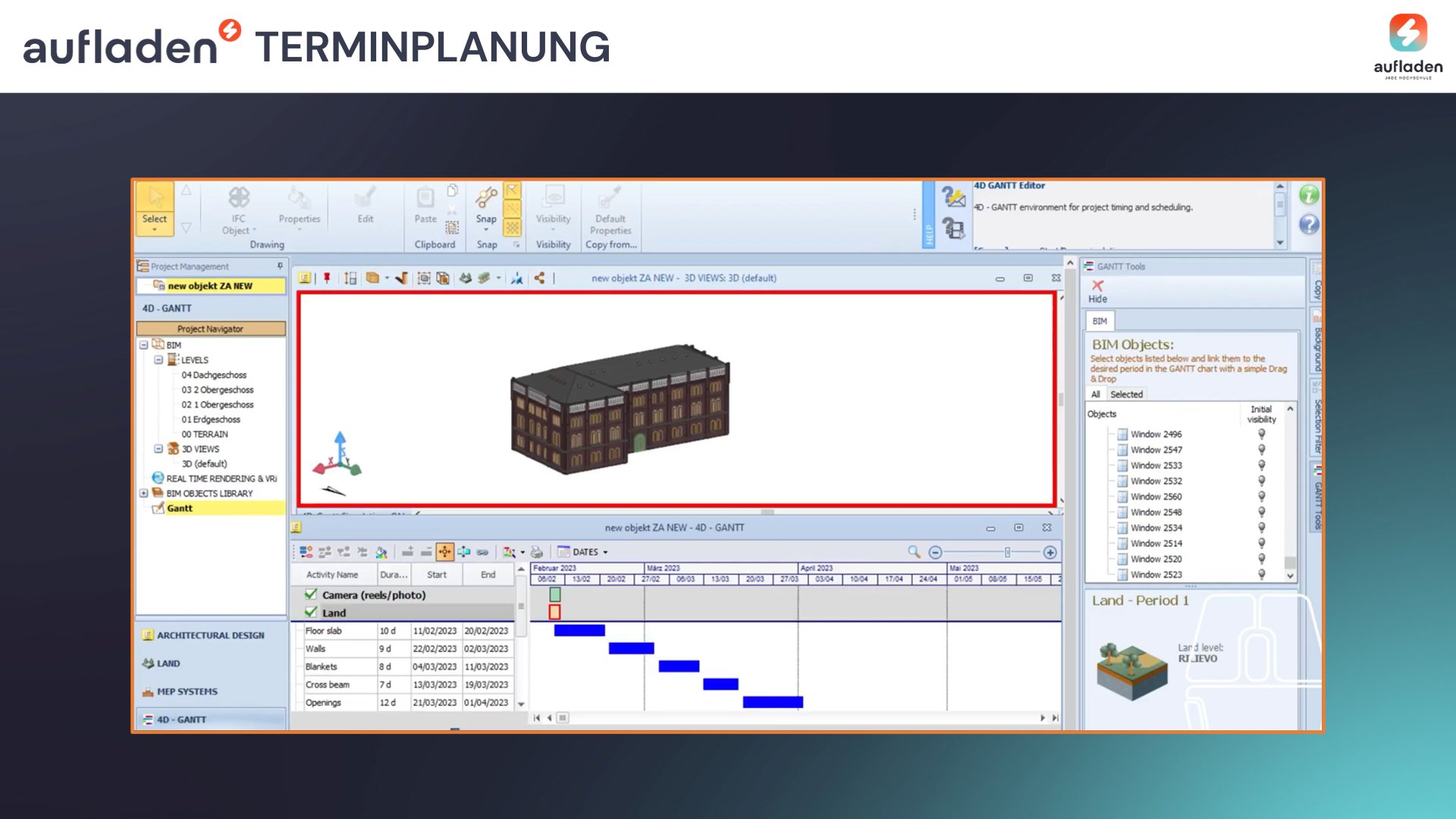1456x819 pixels.
Task: Click the printer icon in Gantt toolbar
Action: (537, 552)
